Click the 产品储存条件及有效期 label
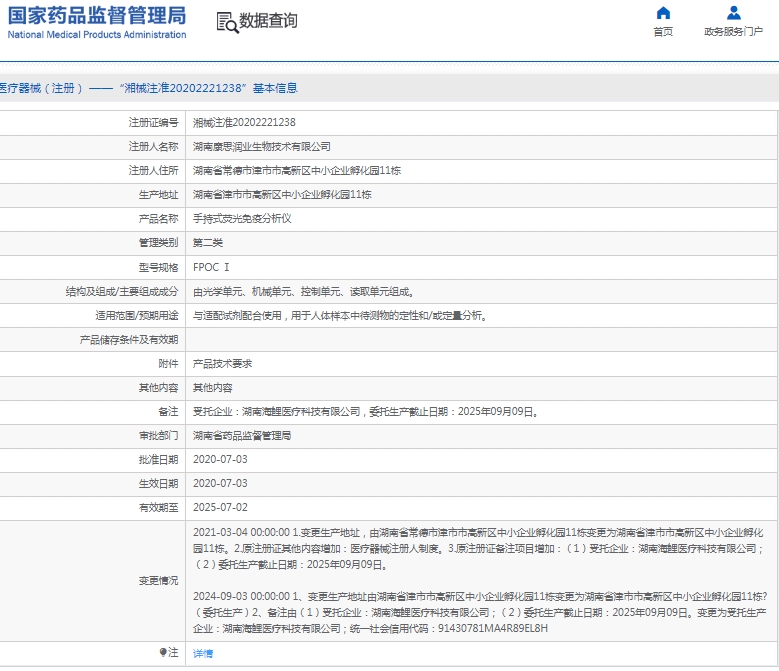779x671 pixels. (129, 340)
